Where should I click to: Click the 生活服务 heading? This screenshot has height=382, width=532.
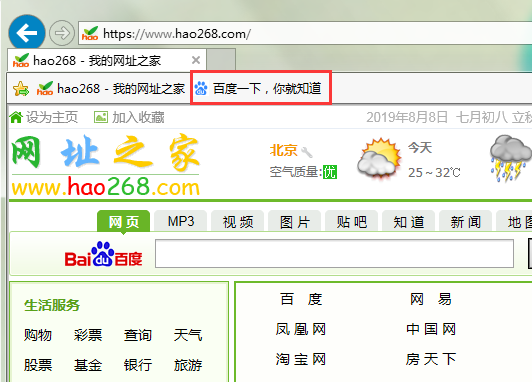coord(52,305)
